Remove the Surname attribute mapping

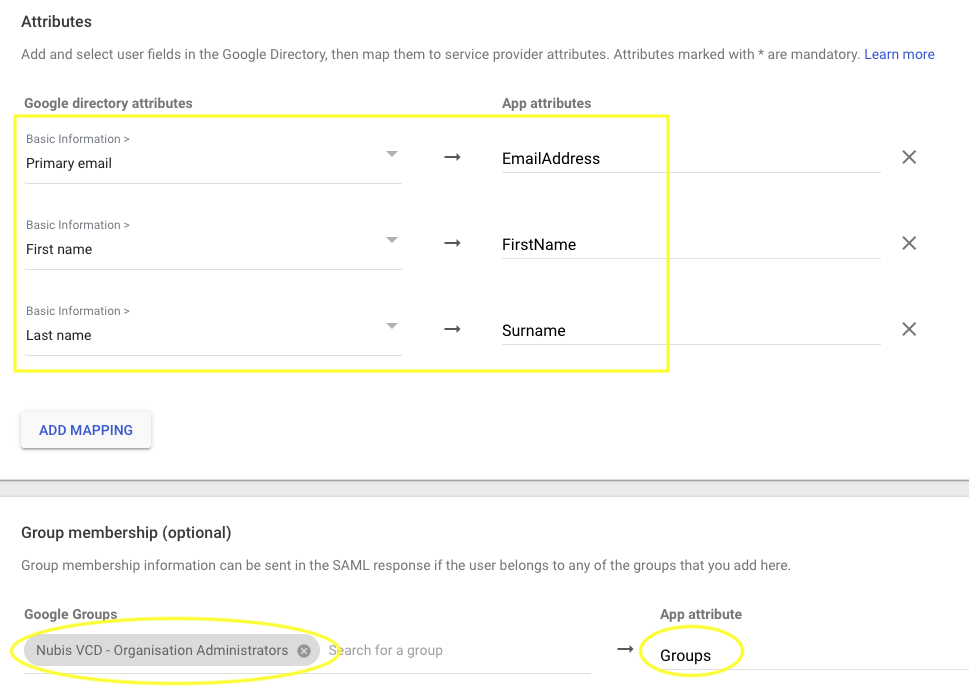(x=909, y=329)
